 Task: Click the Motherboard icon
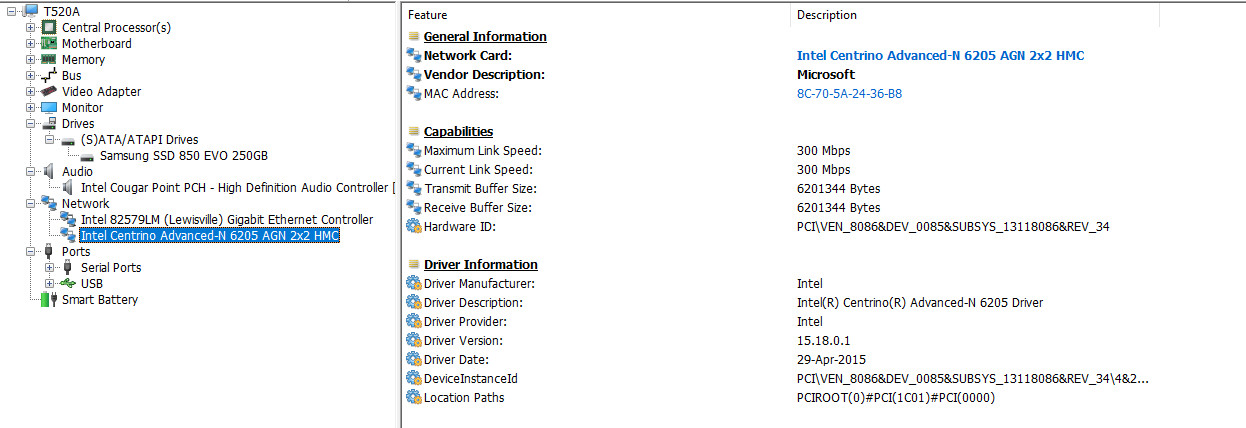tap(49, 43)
